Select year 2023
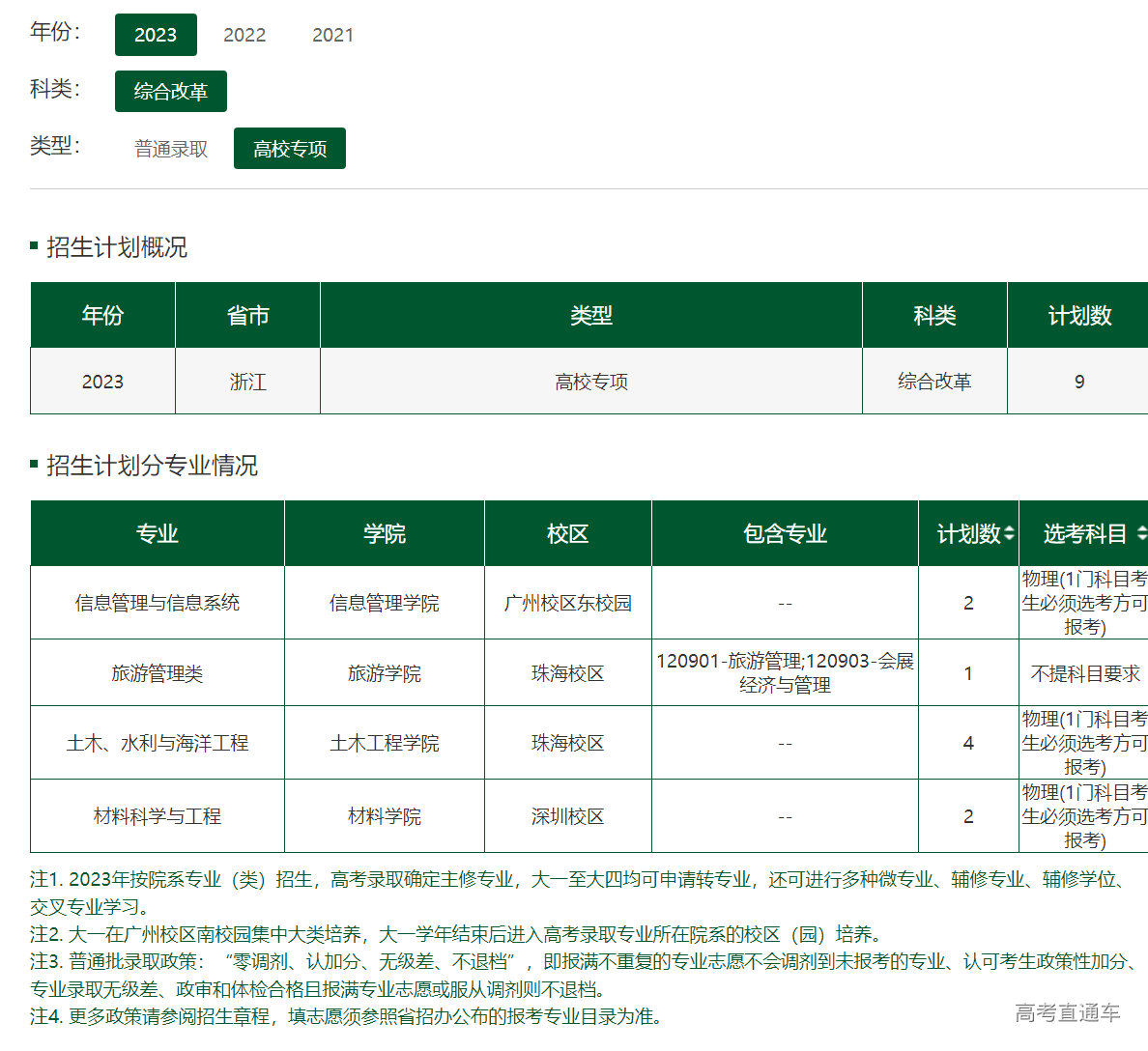Screen dimensions: 1148x1051 [x=156, y=35]
